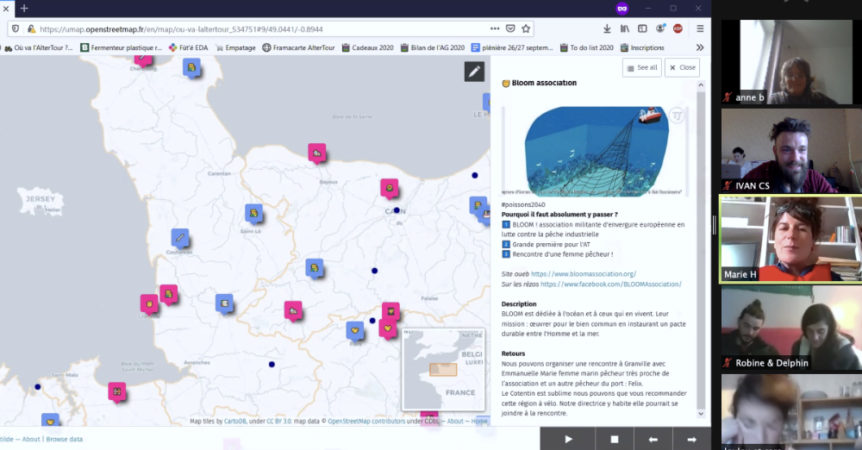862x450 pixels.
Task: Open To do list 2020 bookmark
Action: point(587,48)
